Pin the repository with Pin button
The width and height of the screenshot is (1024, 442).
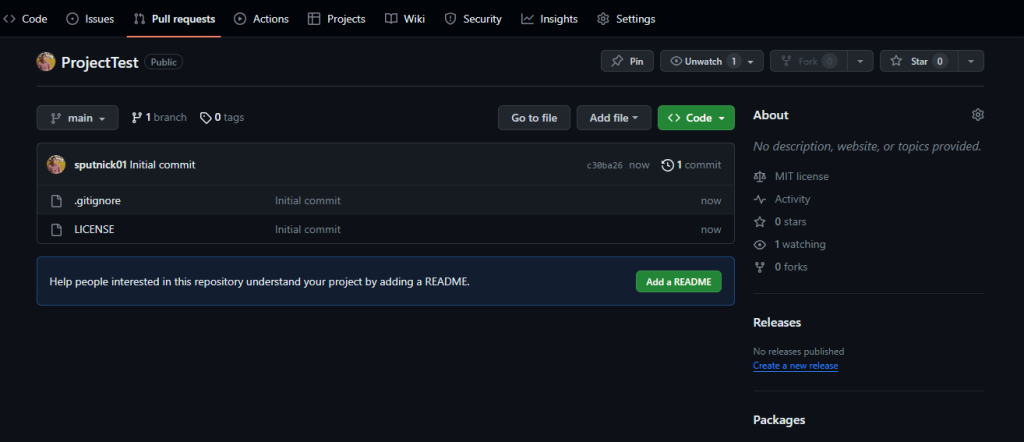(x=627, y=61)
